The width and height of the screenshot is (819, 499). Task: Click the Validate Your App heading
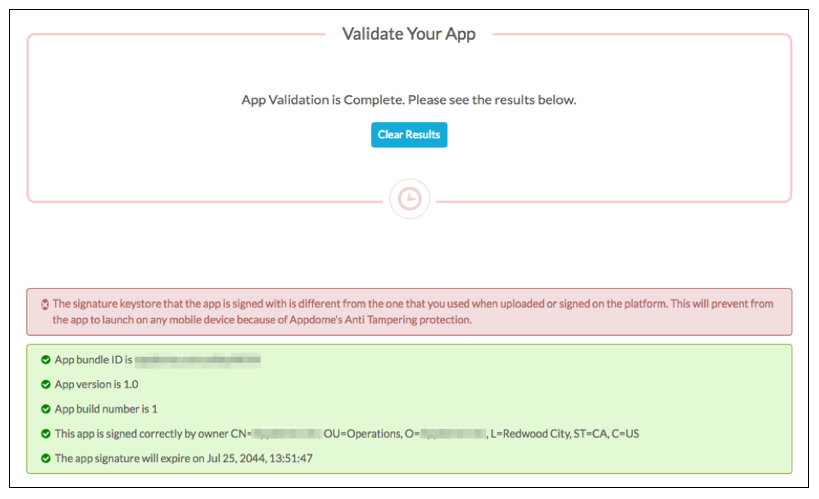pyautogui.click(x=409, y=34)
